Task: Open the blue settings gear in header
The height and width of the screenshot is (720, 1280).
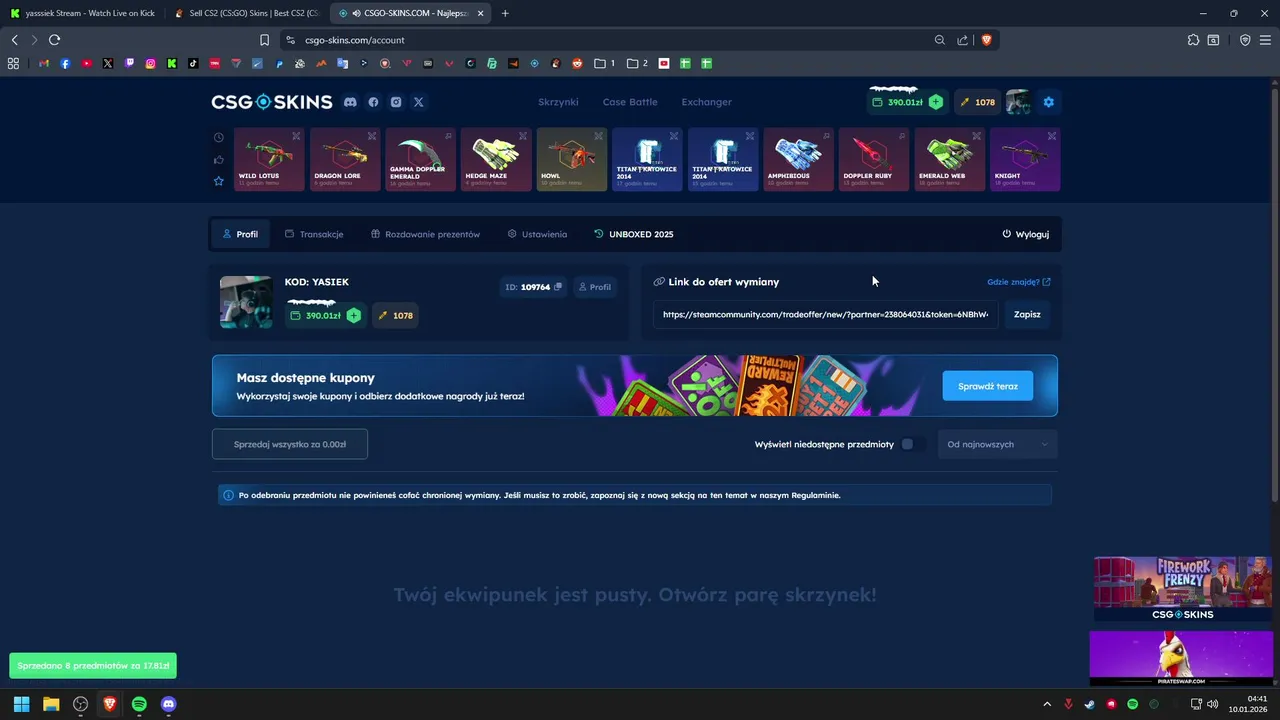Action: pyautogui.click(x=1048, y=102)
